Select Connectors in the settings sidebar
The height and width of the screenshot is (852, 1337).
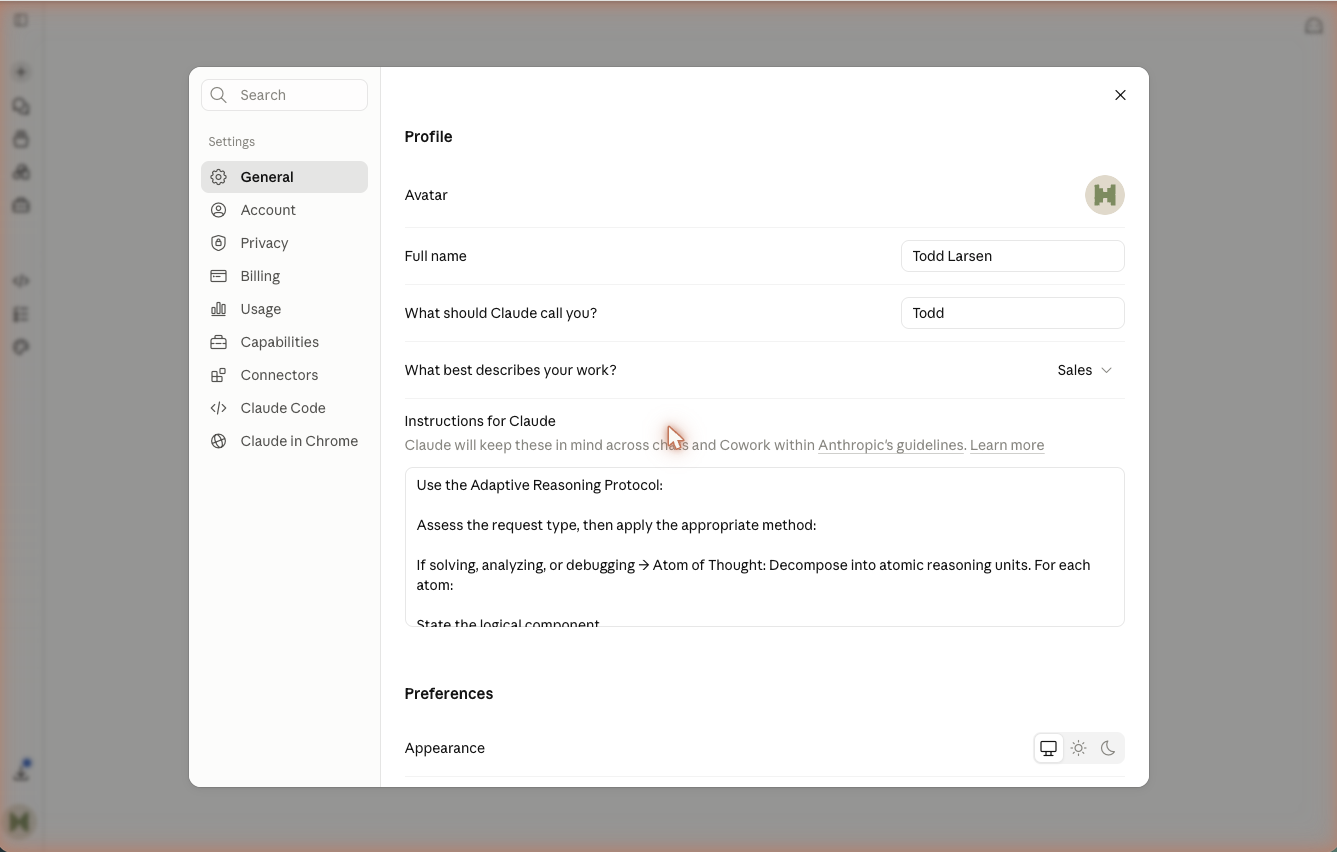284,375
